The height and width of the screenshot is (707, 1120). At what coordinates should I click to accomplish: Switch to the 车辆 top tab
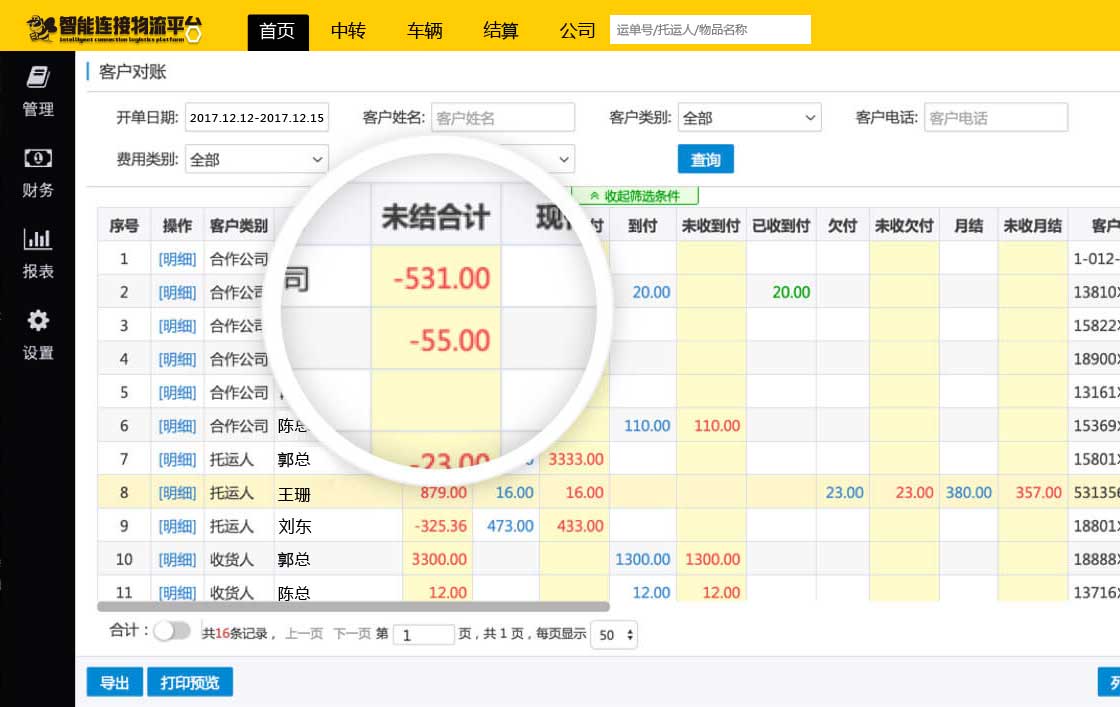pyautogui.click(x=424, y=31)
